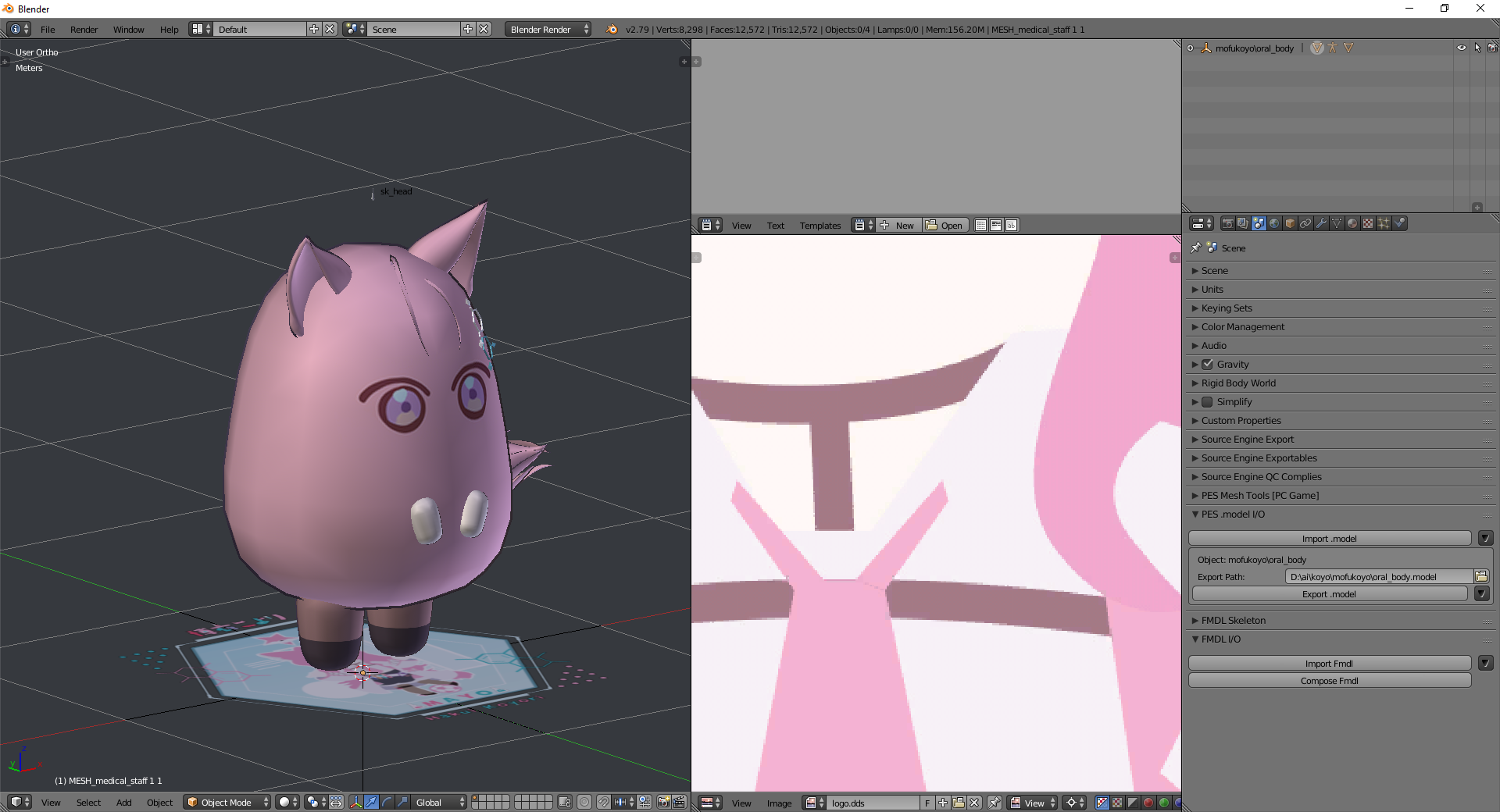This screenshot has width=1500, height=812.
Task: Toggle visibility eye for mofukoyo\oral_body
Action: pyautogui.click(x=1462, y=48)
